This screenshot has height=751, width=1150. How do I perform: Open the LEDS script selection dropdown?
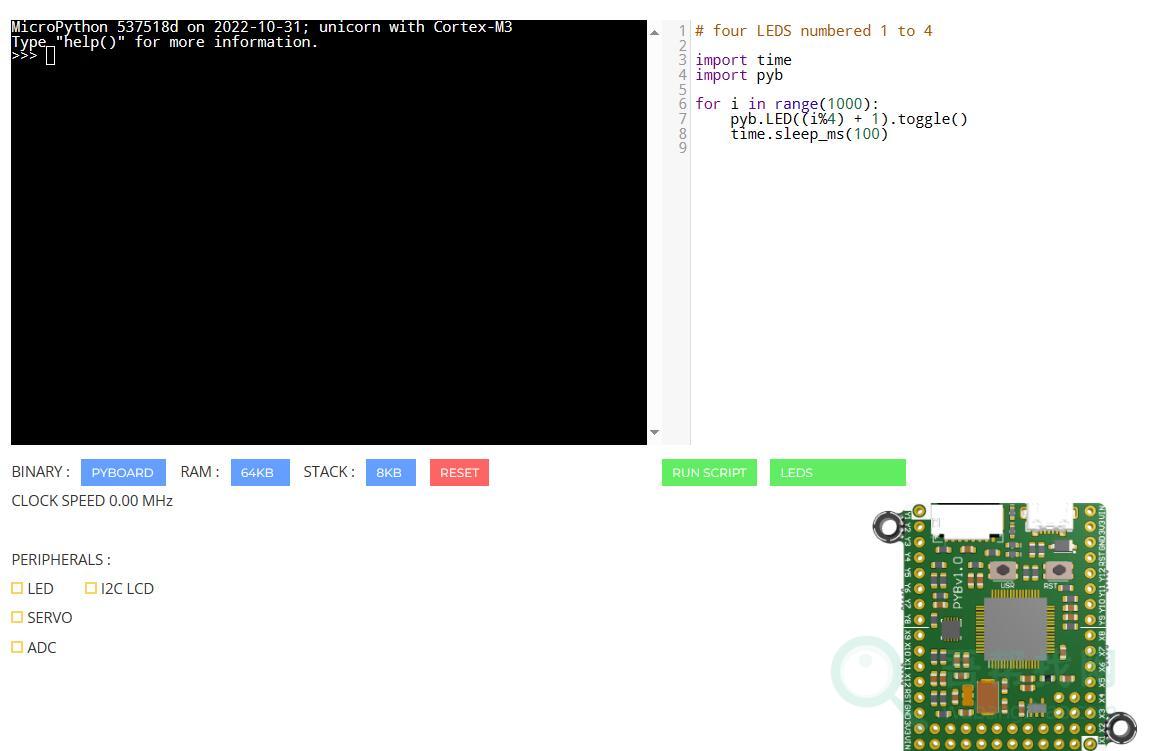point(837,472)
